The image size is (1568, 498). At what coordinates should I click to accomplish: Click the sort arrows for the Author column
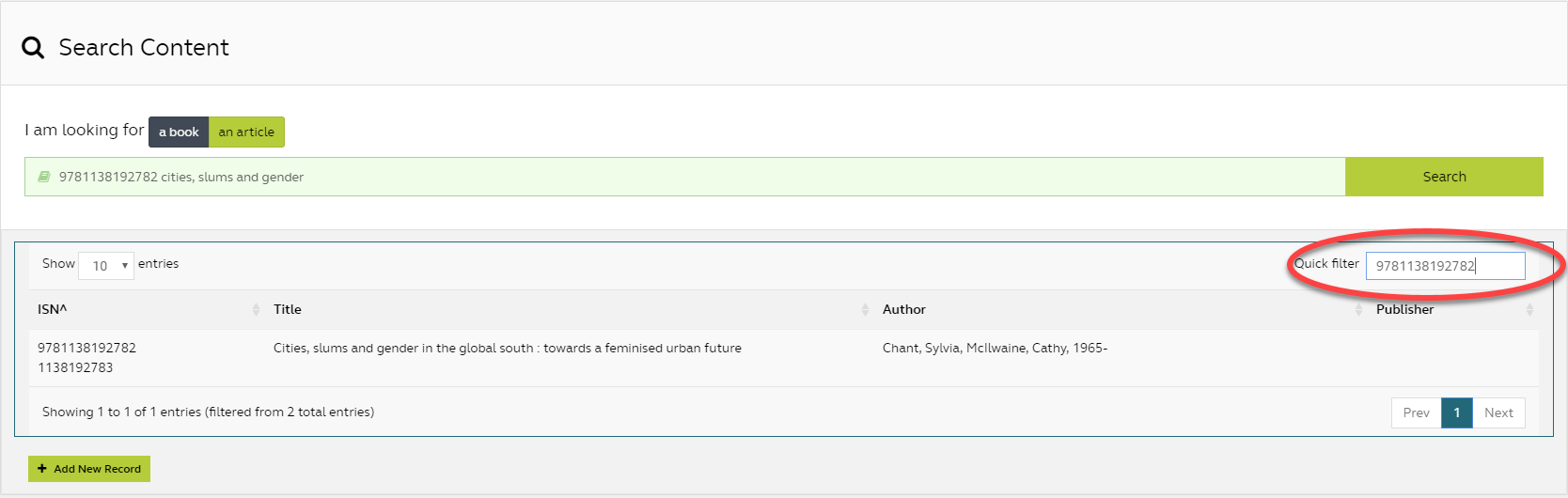pos(1358,309)
